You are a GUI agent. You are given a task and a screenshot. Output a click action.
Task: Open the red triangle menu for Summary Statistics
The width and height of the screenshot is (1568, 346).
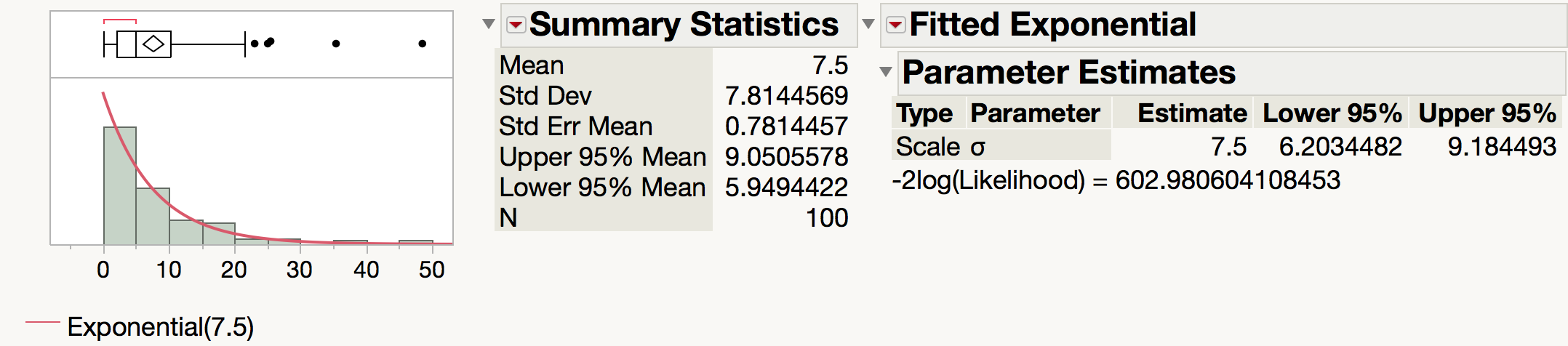516,25
